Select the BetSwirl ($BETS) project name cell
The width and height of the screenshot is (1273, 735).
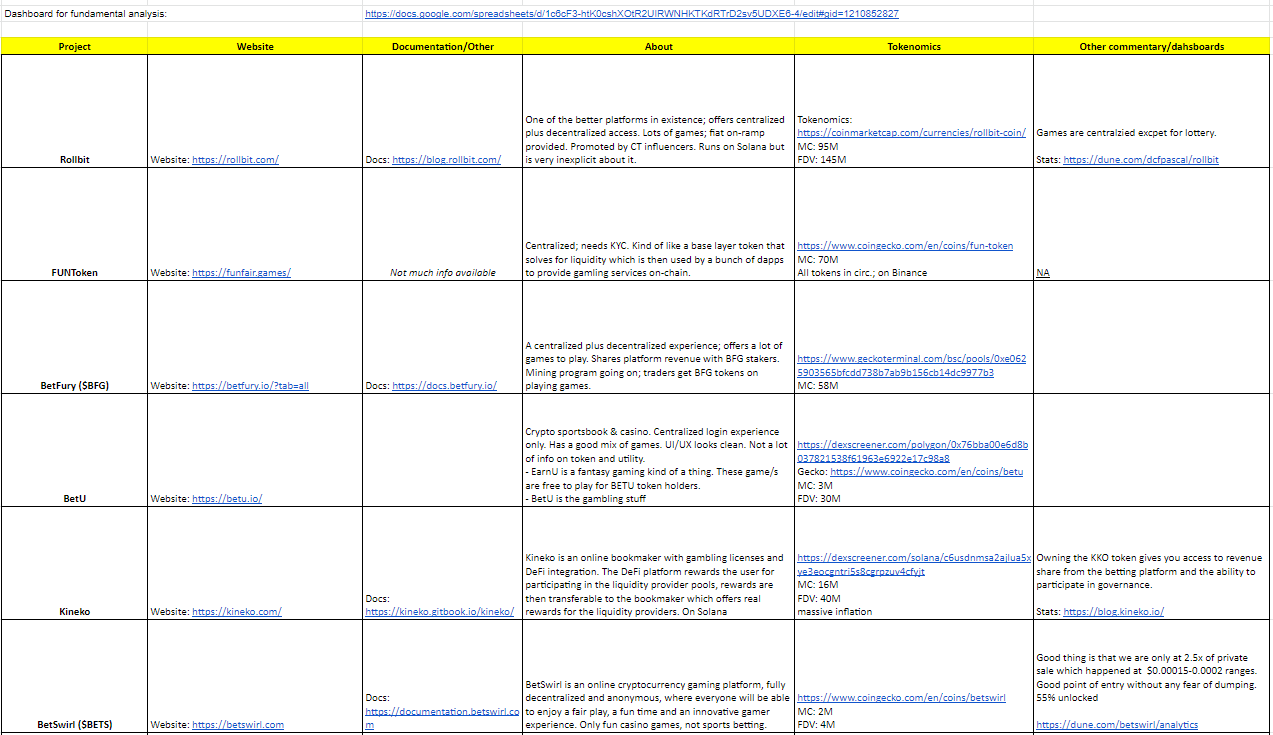74,677
